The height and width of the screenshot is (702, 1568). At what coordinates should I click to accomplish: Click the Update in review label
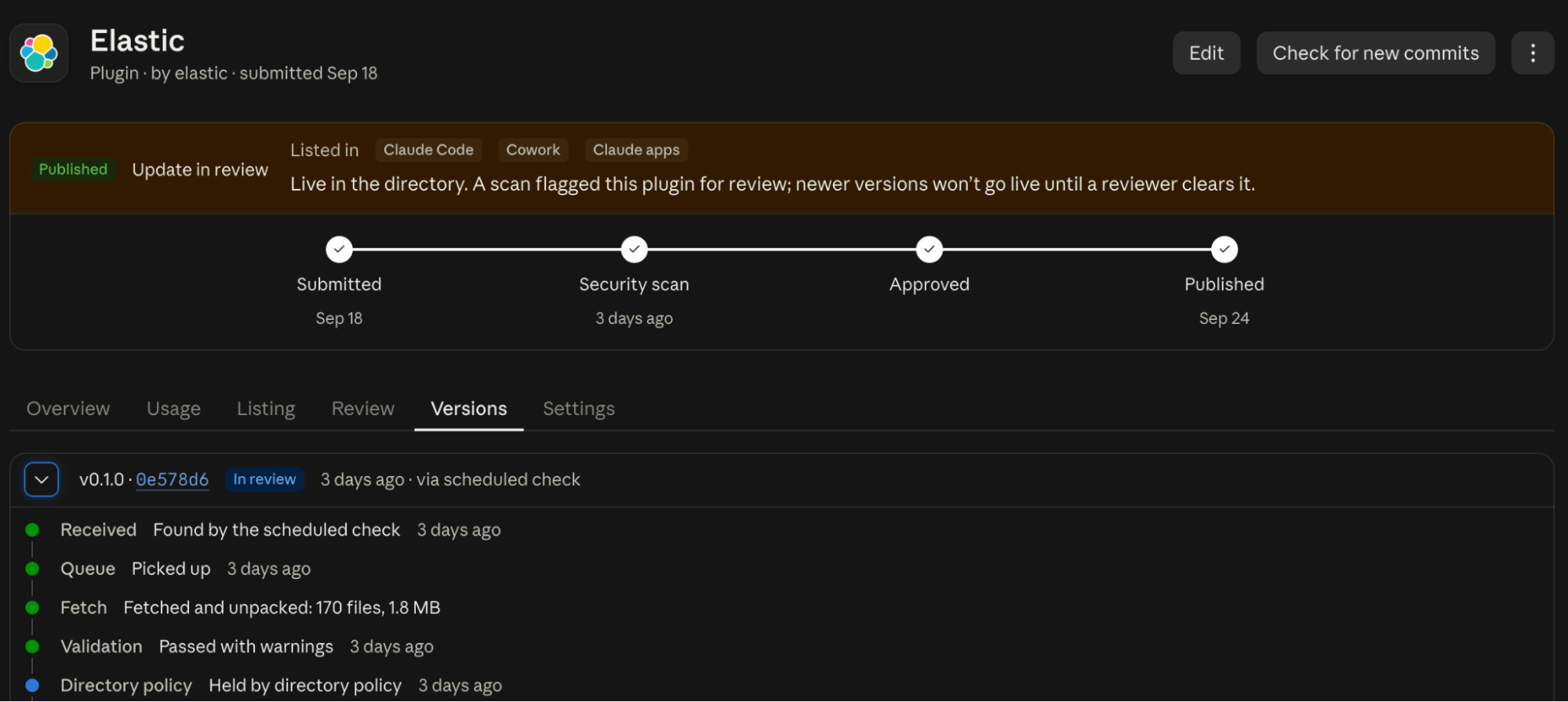(x=200, y=170)
